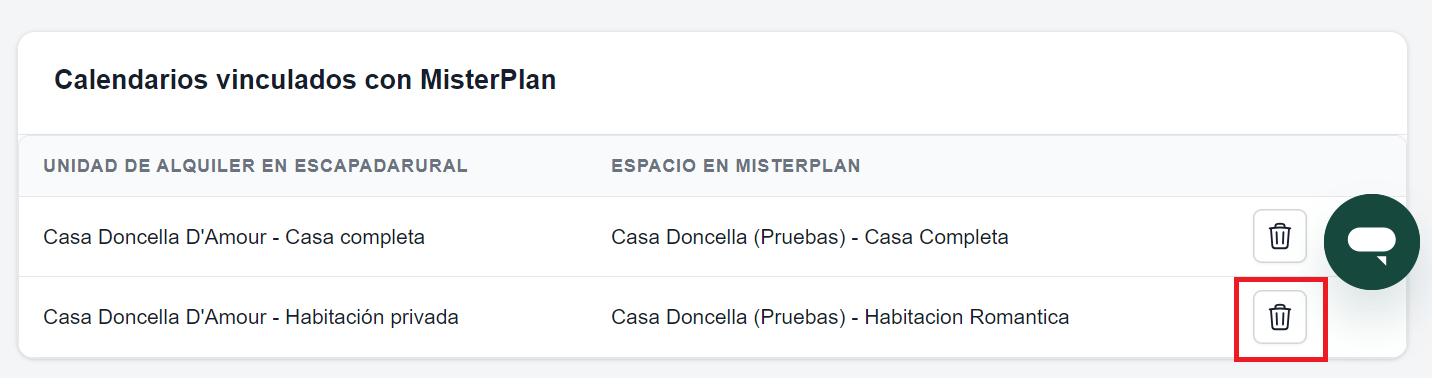Delete the Casa completa calendar link

1280,236
